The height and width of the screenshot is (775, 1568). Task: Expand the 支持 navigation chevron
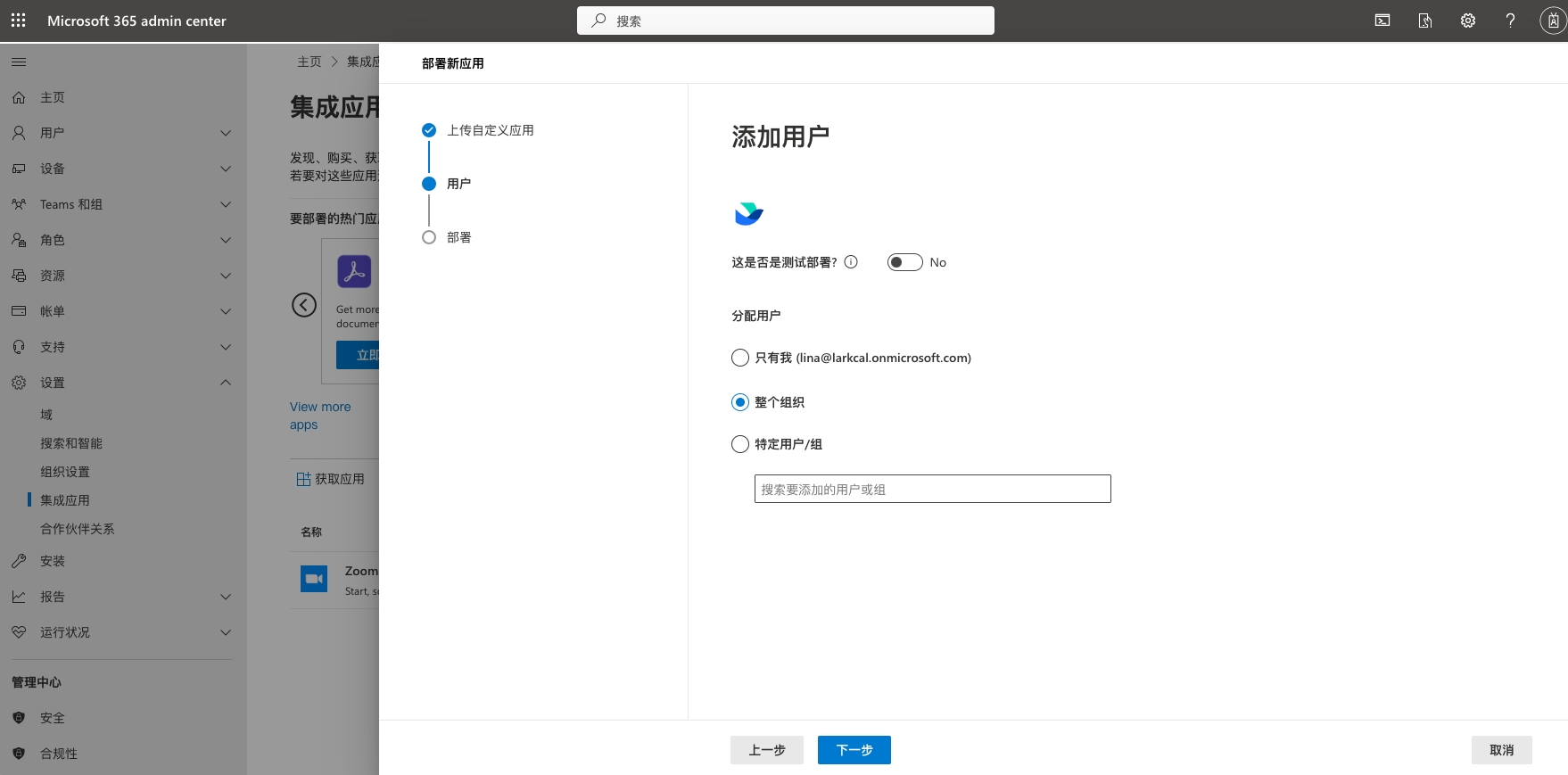pyautogui.click(x=226, y=347)
